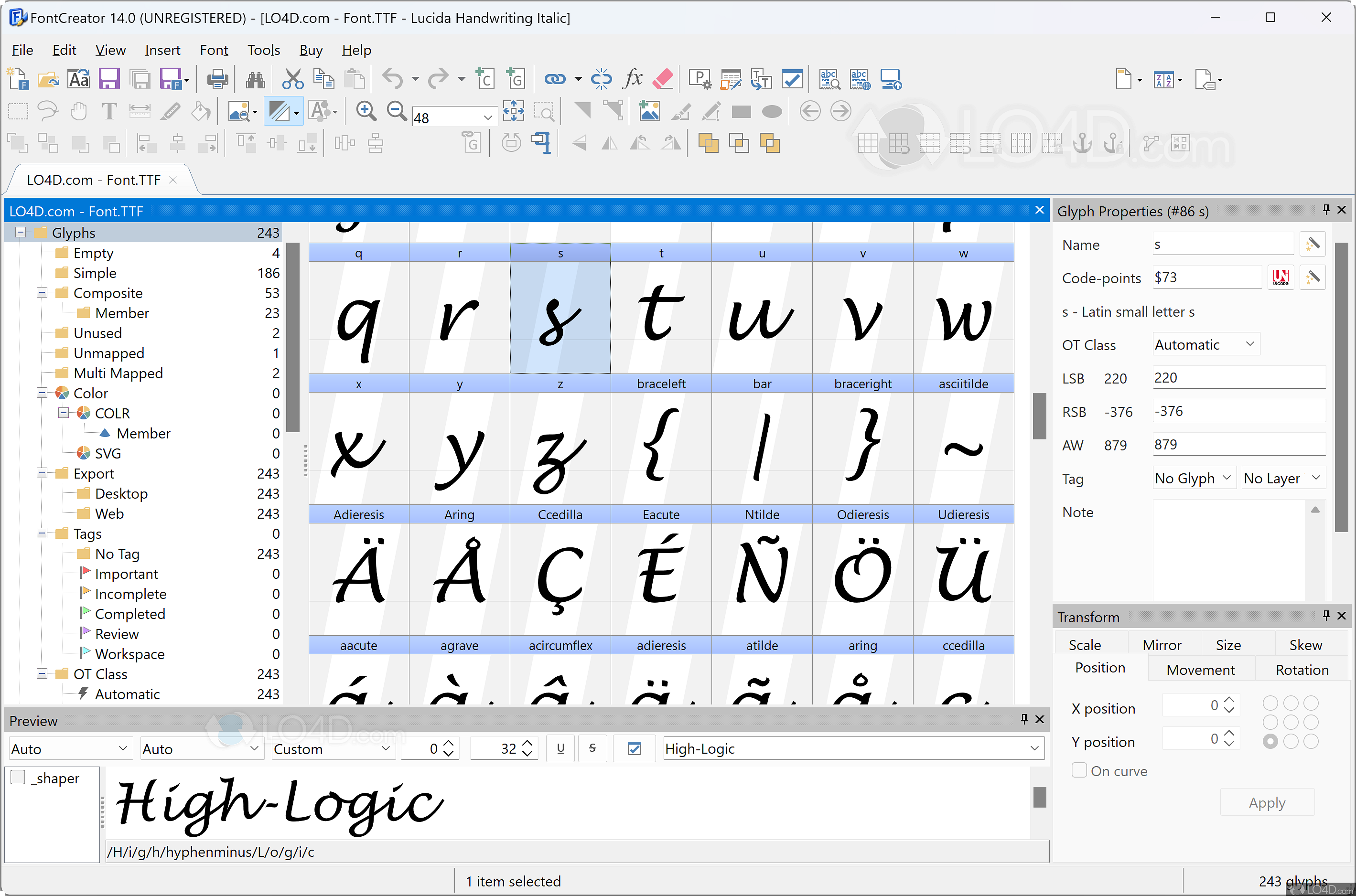
Task: Enable the On curve checkbox
Action: (1079, 770)
